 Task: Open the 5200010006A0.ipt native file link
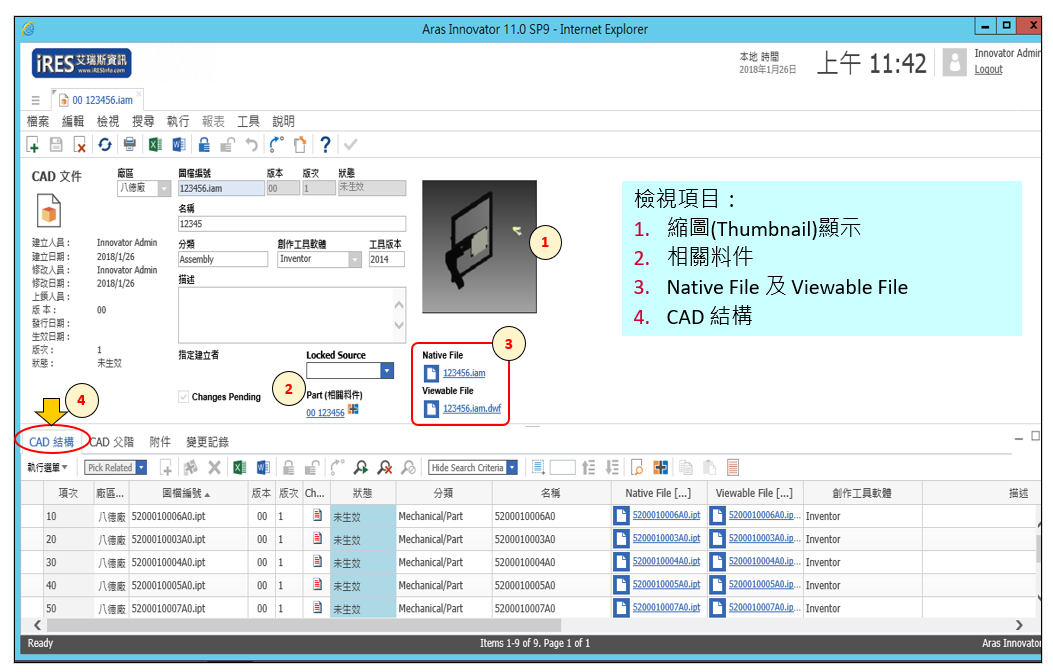tap(666, 516)
